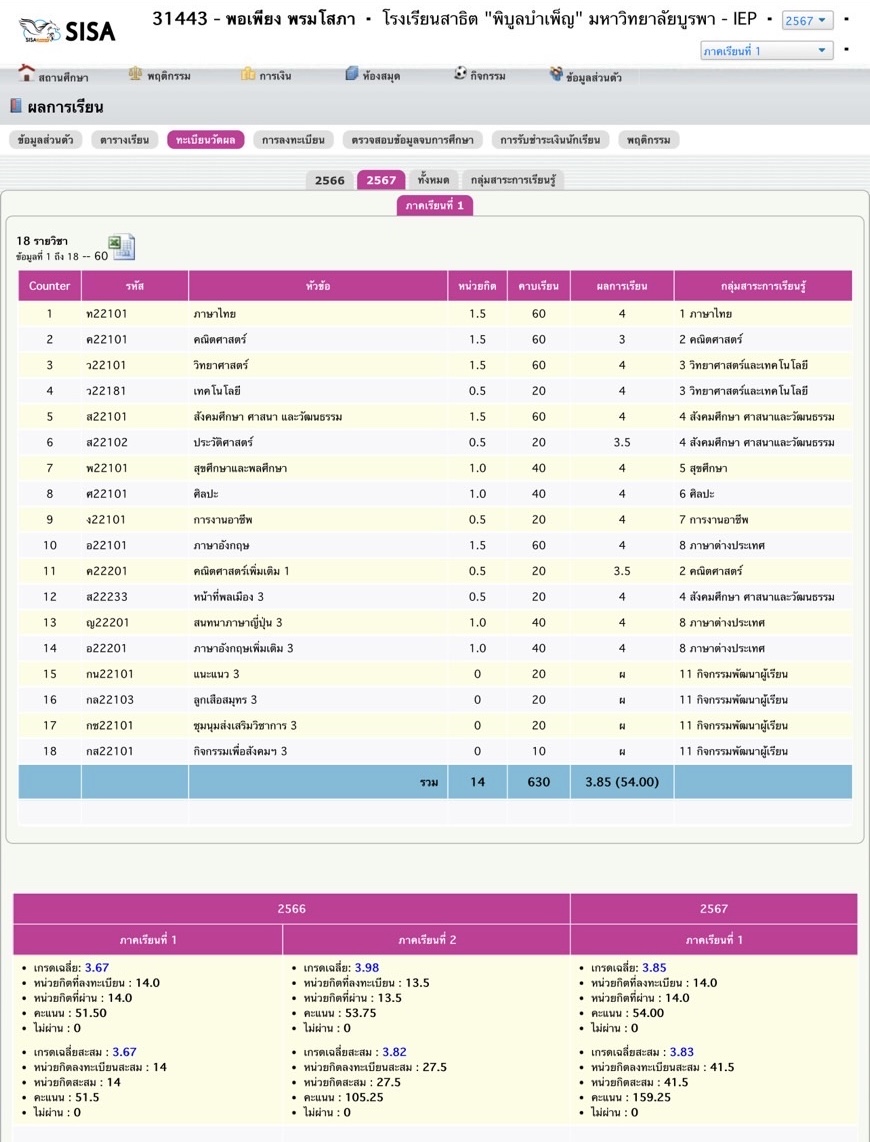Click the 3.82 cumulative GPA value
Viewport: 870px width, 1142px height.
coord(394,1052)
